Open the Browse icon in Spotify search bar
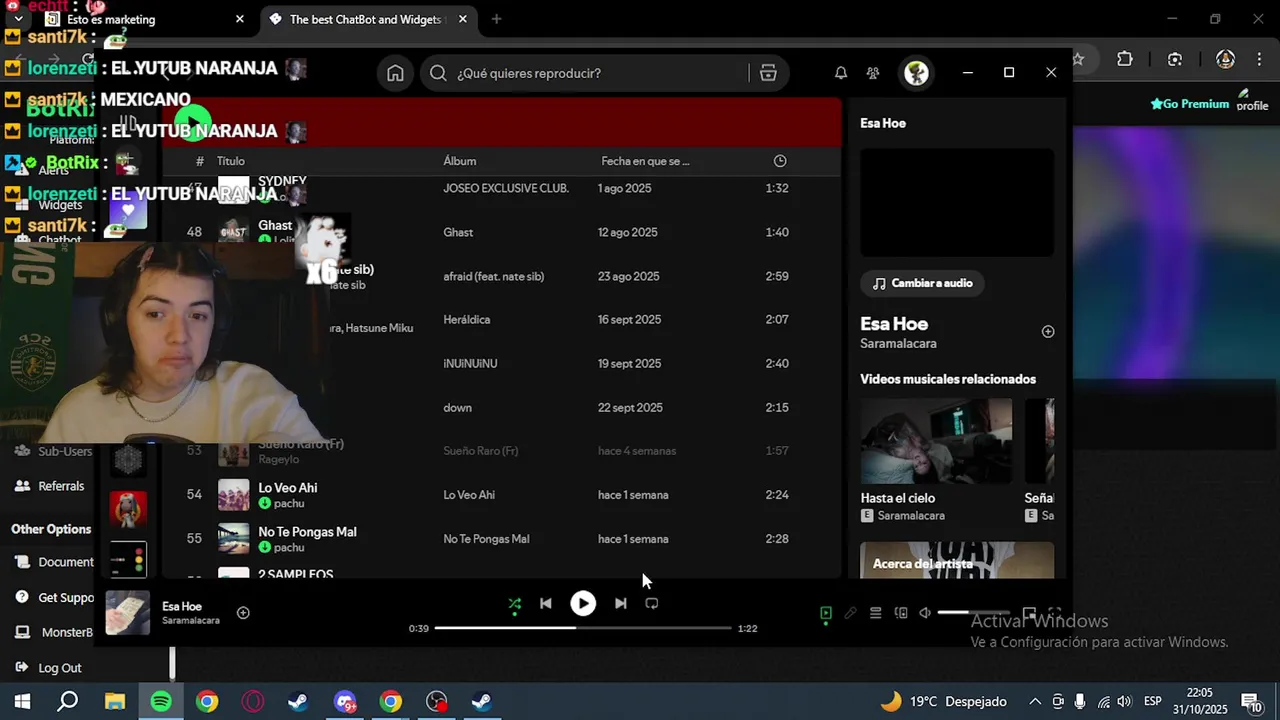Screen dimensions: 1280x720 coord(768,73)
